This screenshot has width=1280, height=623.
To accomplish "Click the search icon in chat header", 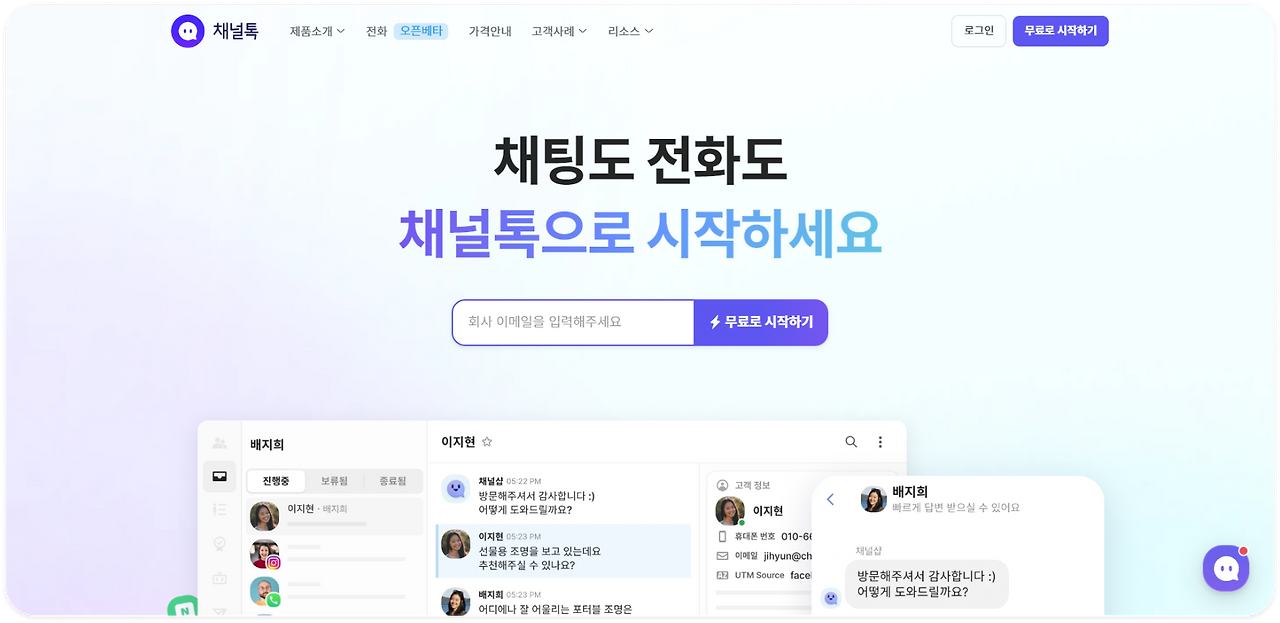I will pos(851,442).
